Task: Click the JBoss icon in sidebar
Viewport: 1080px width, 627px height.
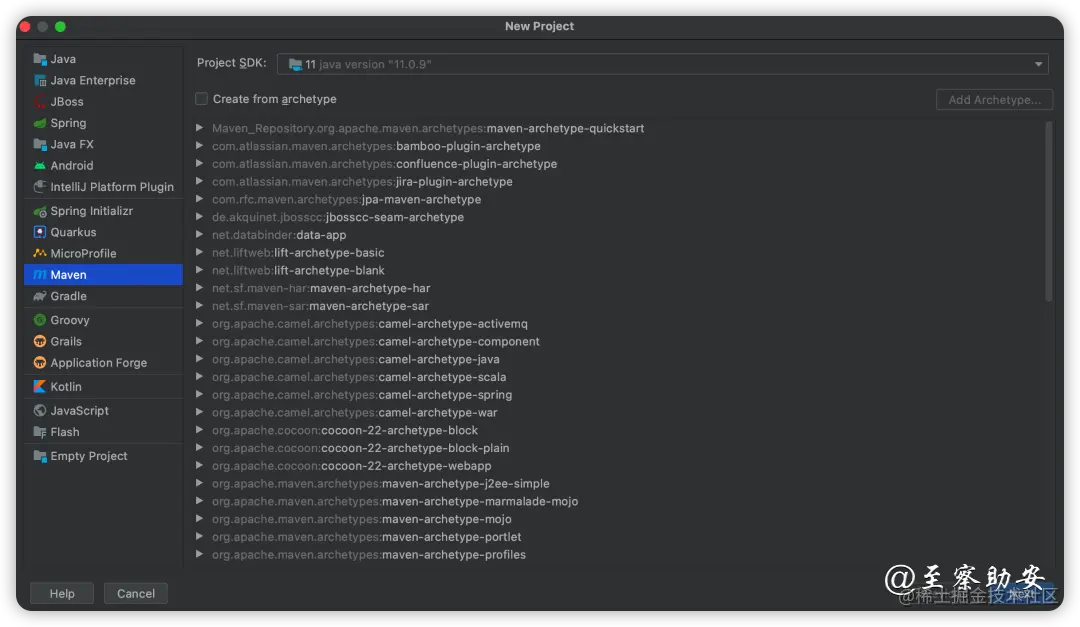Action: (40, 102)
